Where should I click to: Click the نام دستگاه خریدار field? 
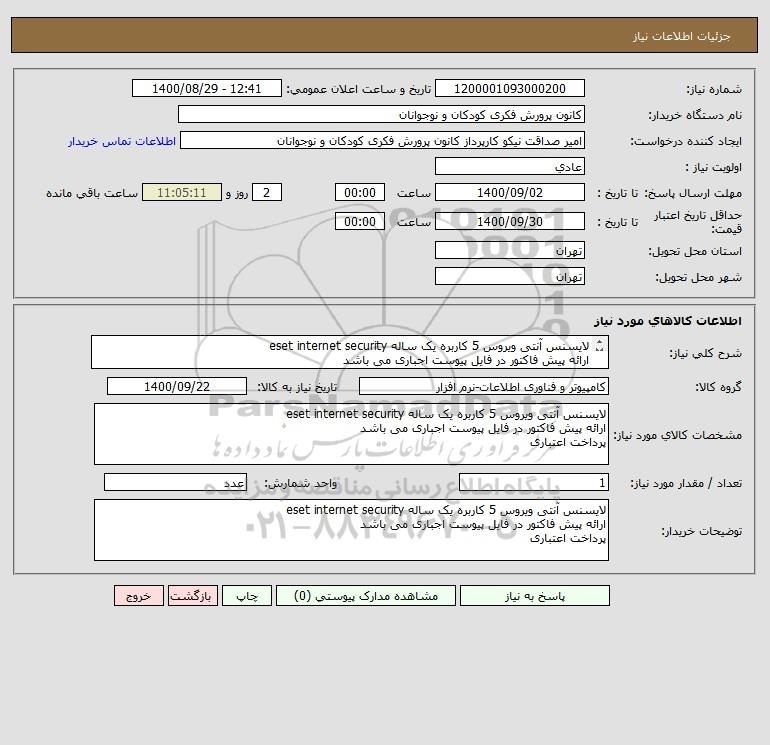tap(381, 114)
